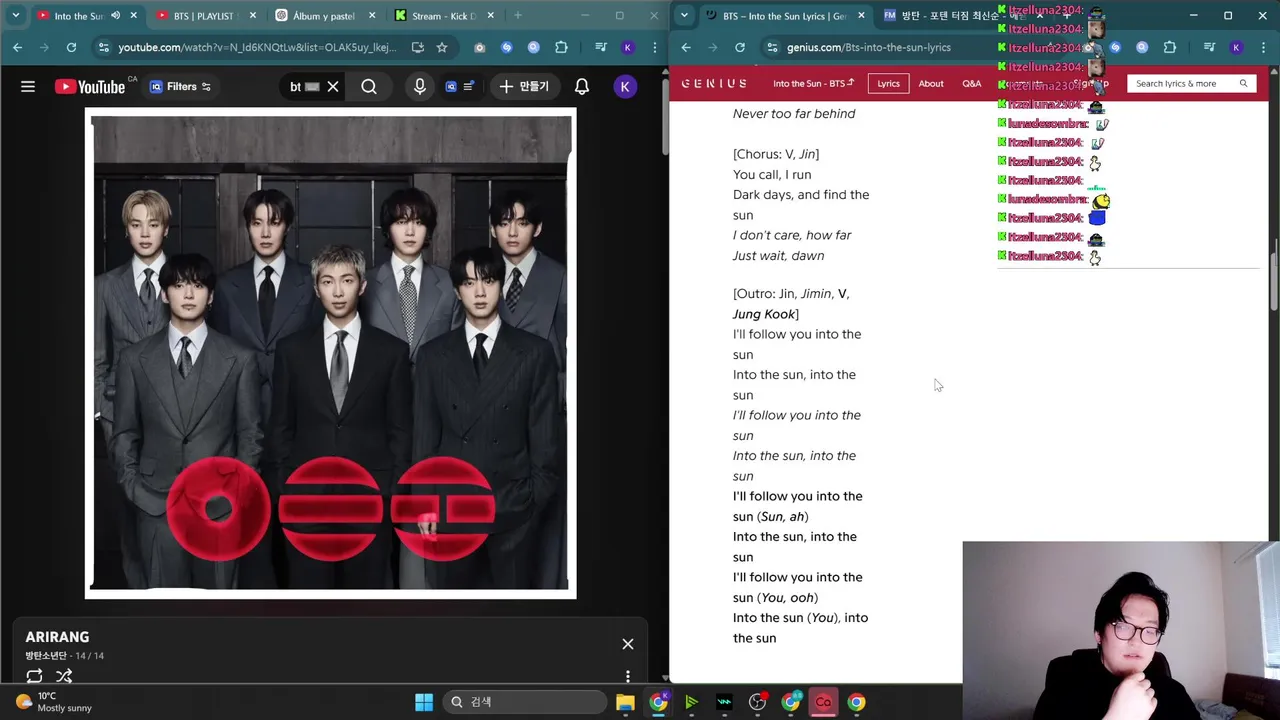The height and width of the screenshot is (720, 1280).
Task: Run the YouTube search with magnifier icon
Action: [x=369, y=87]
